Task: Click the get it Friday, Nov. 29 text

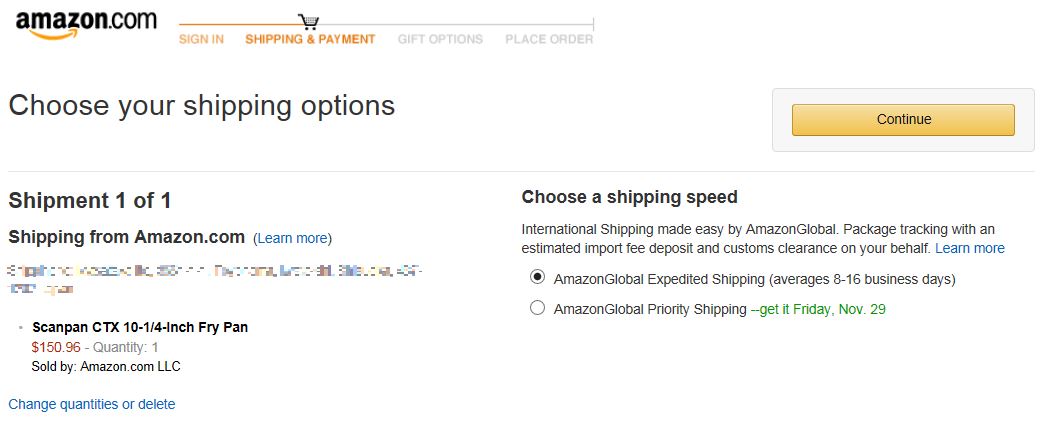Action: pyautogui.click(x=818, y=310)
